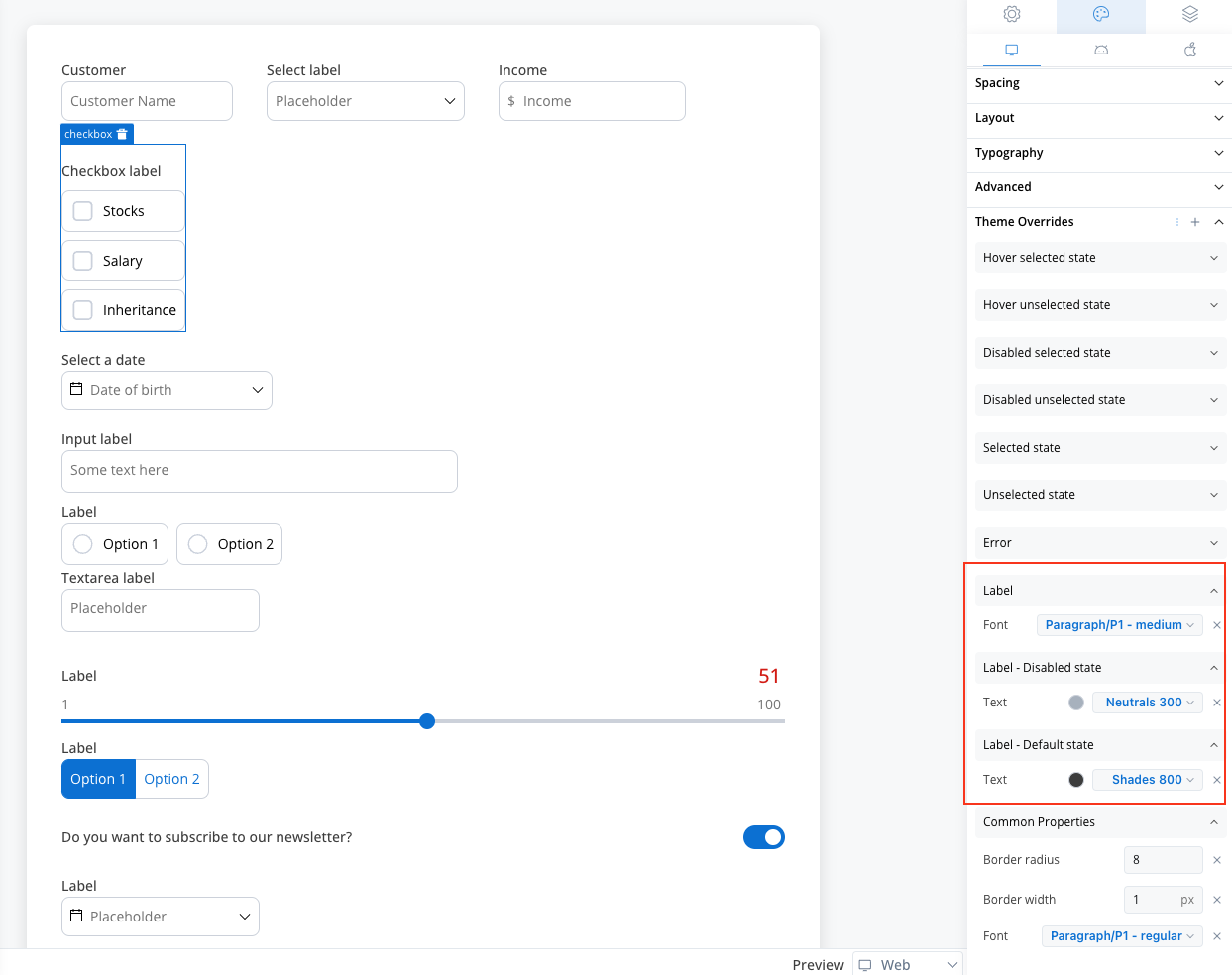The image size is (1232, 975).
Task: Switch to Android platform icon tab
Action: pyautogui.click(x=1101, y=50)
